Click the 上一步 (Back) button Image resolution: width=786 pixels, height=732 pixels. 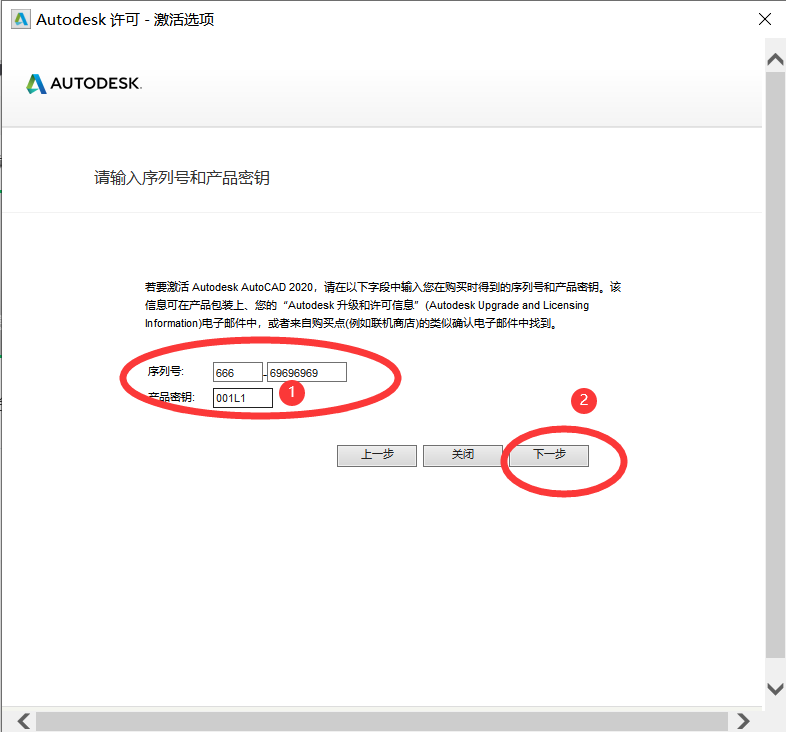click(377, 455)
